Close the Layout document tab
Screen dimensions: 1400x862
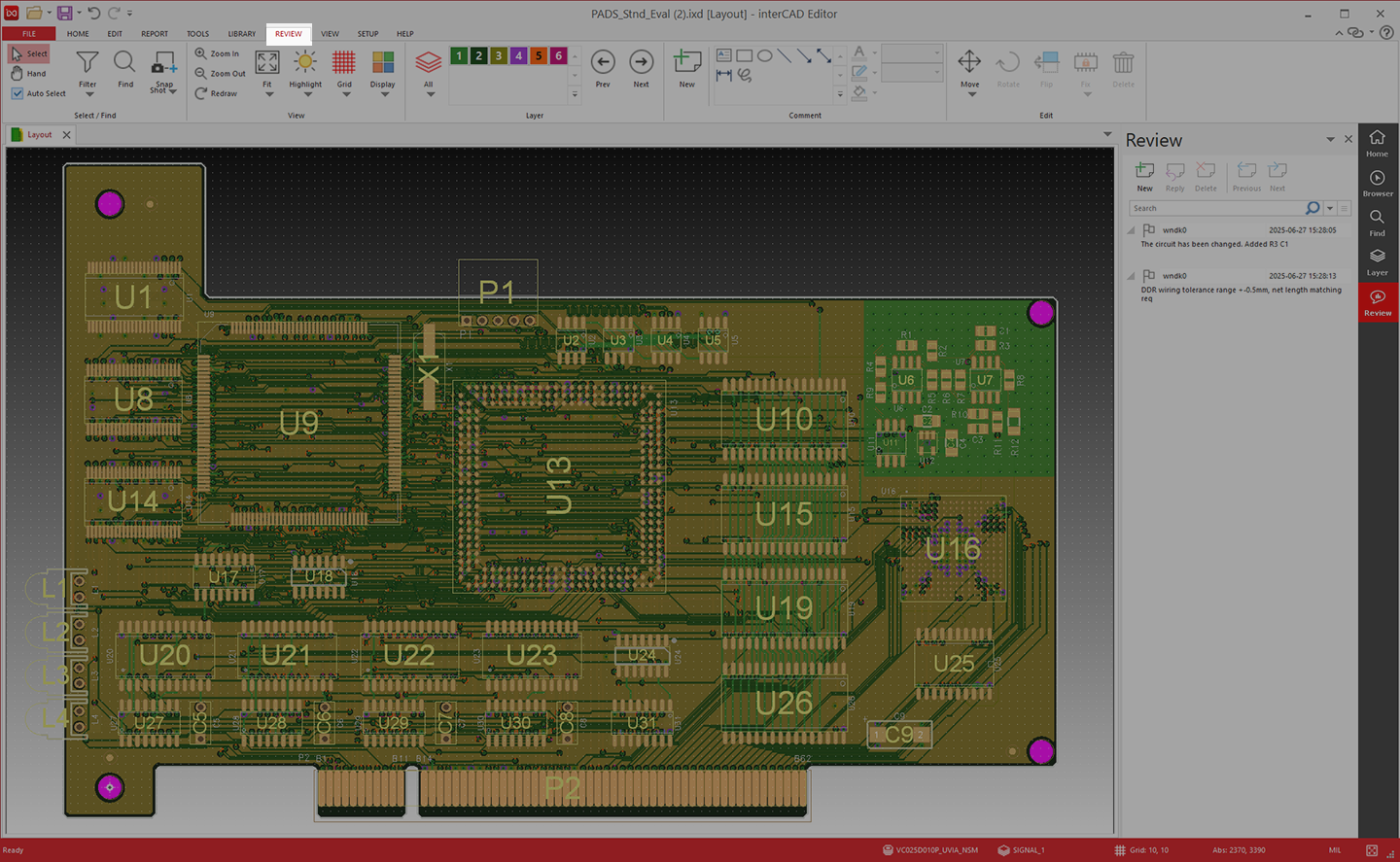click(x=66, y=135)
